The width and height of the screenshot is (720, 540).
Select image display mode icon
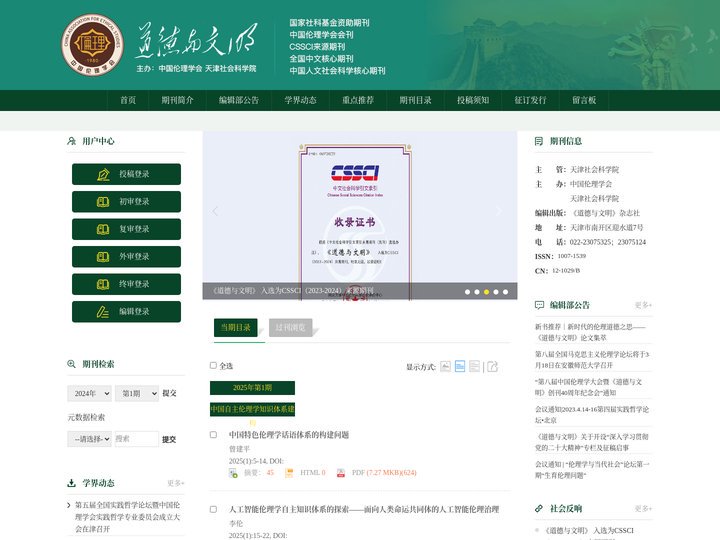tap(445, 366)
